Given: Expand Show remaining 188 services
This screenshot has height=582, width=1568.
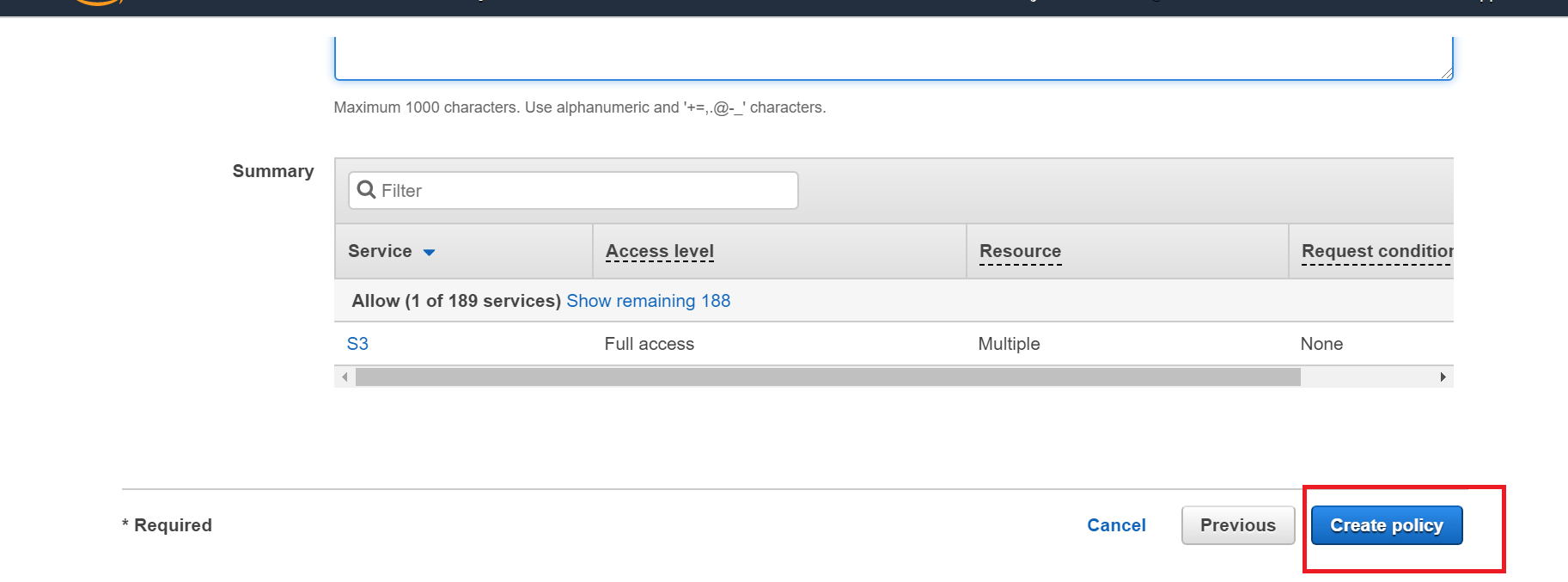Looking at the screenshot, I should click(648, 301).
